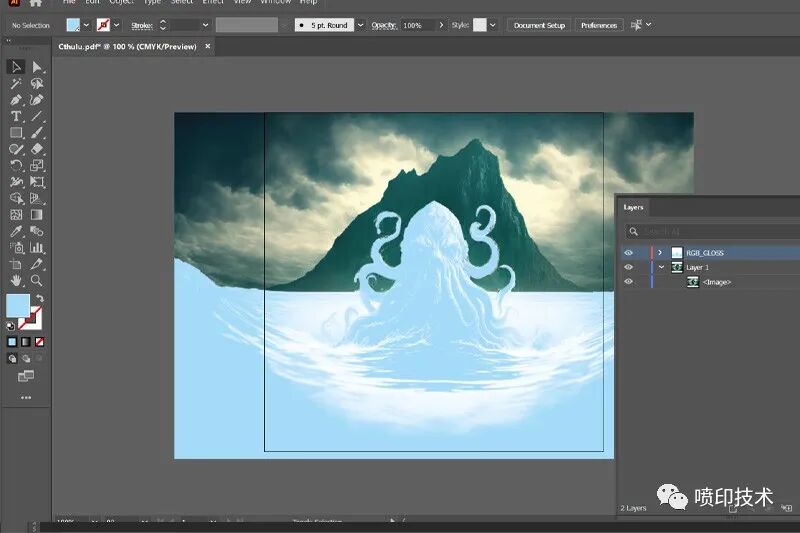Swap fill and stroke colors
The width and height of the screenshot is (800, 533).
coord(40,298)
